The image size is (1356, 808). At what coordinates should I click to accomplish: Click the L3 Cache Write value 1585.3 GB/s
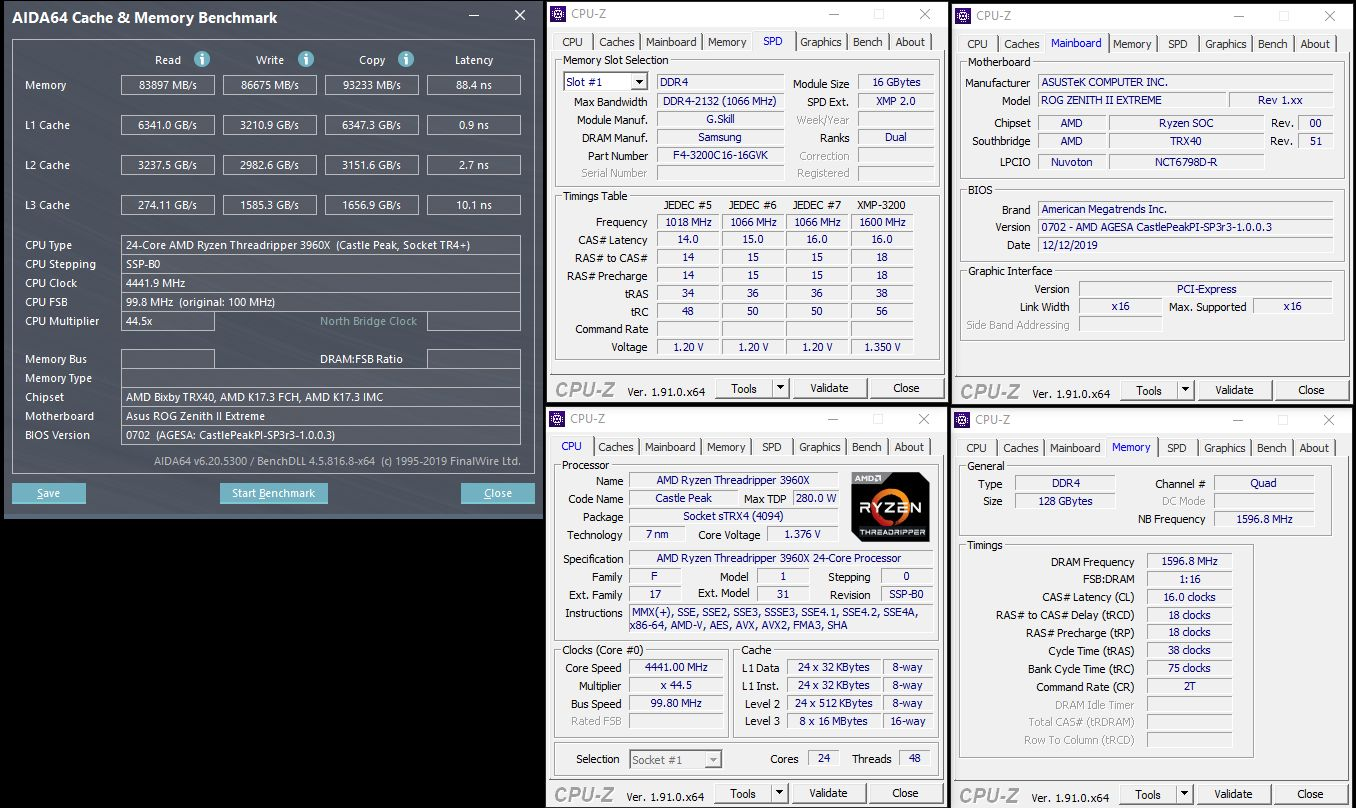(270, 205)
